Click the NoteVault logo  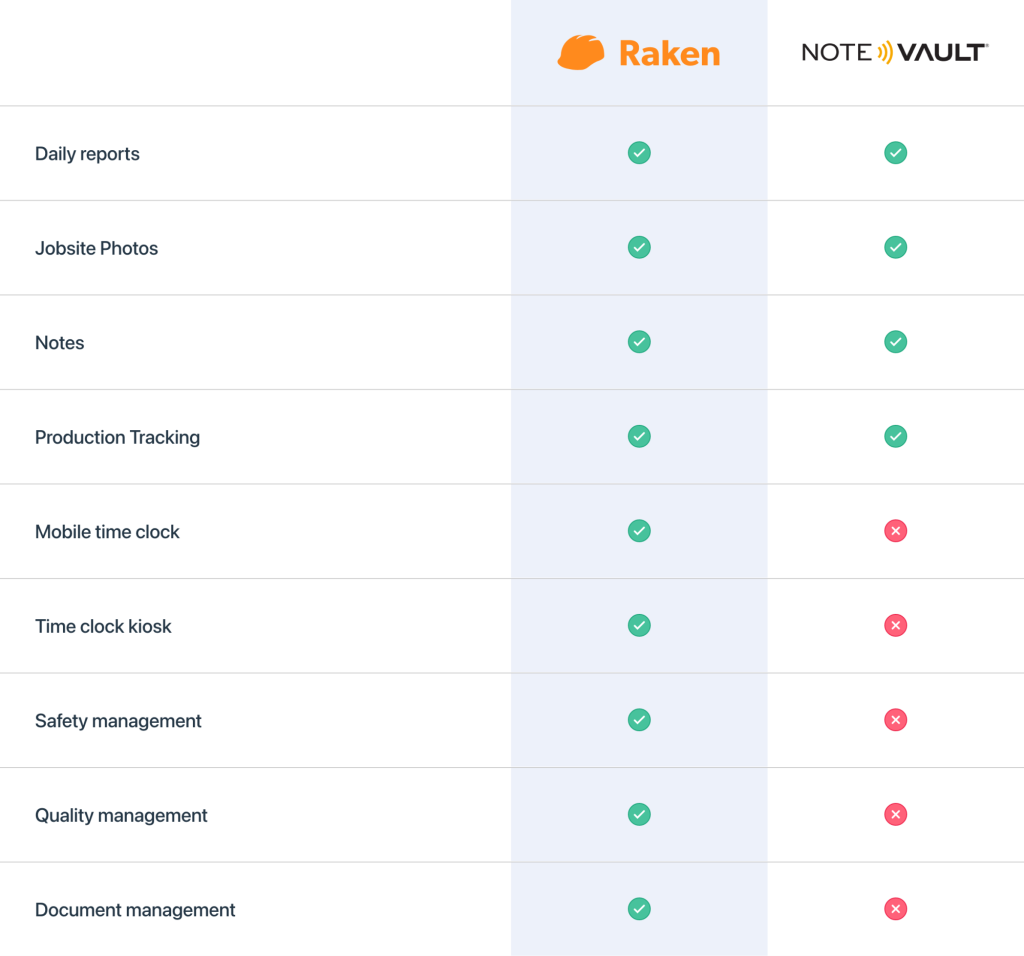tap(895, 52)
